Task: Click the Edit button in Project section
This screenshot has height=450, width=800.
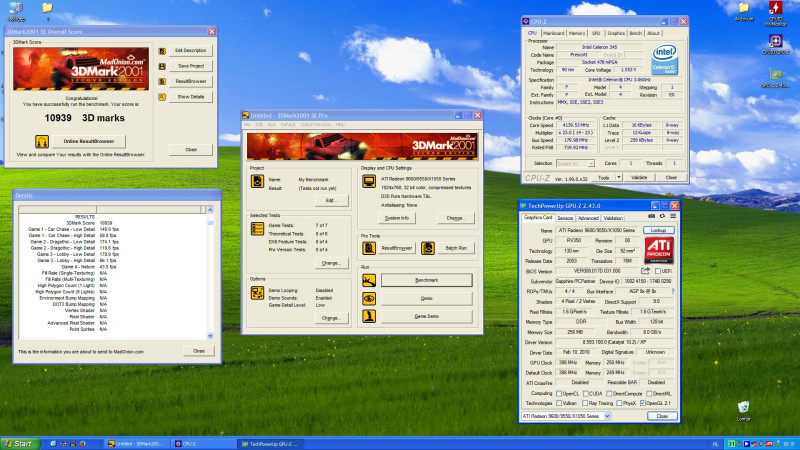Action: point(331,201)
